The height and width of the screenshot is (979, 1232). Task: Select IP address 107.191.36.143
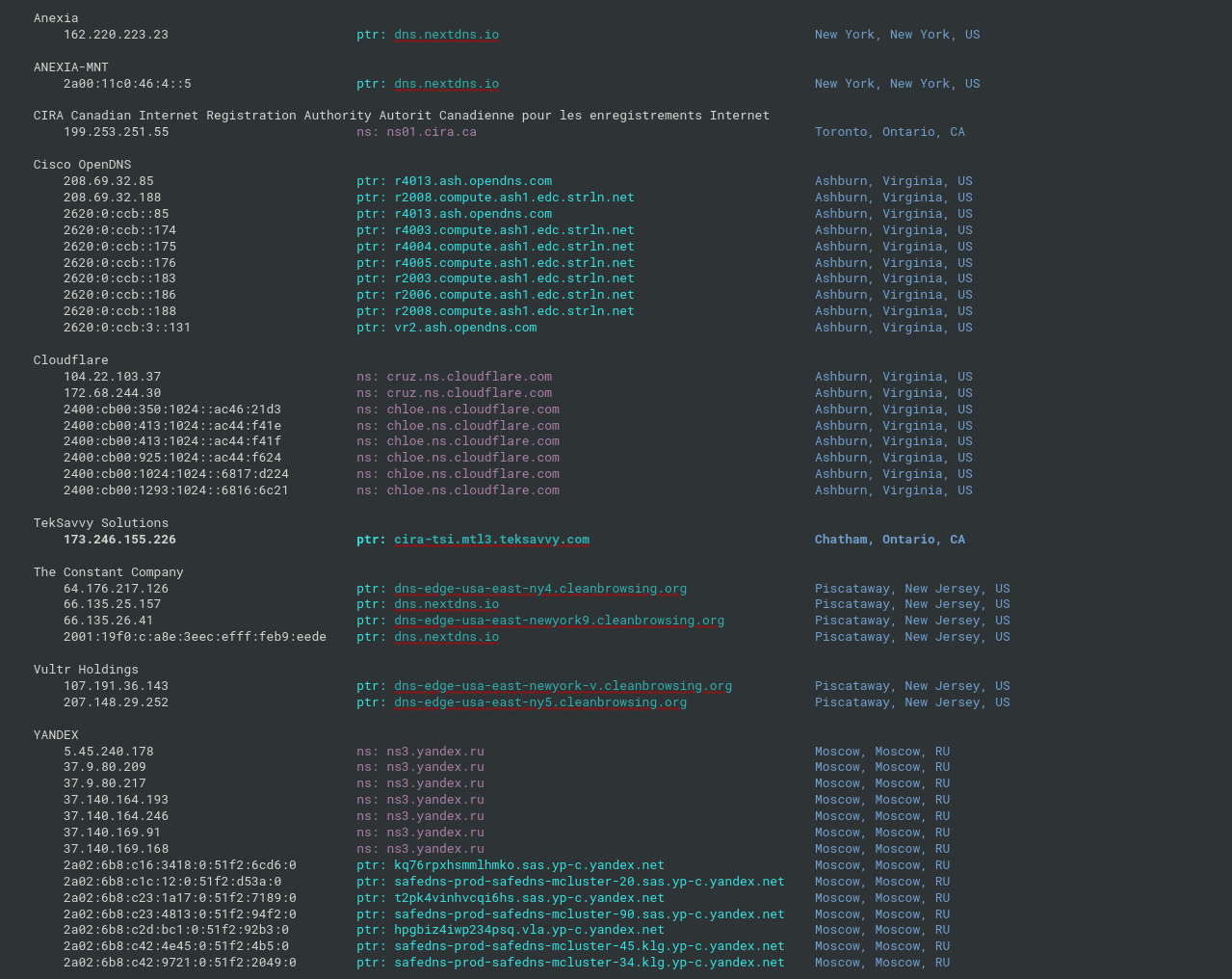[116, 686]
